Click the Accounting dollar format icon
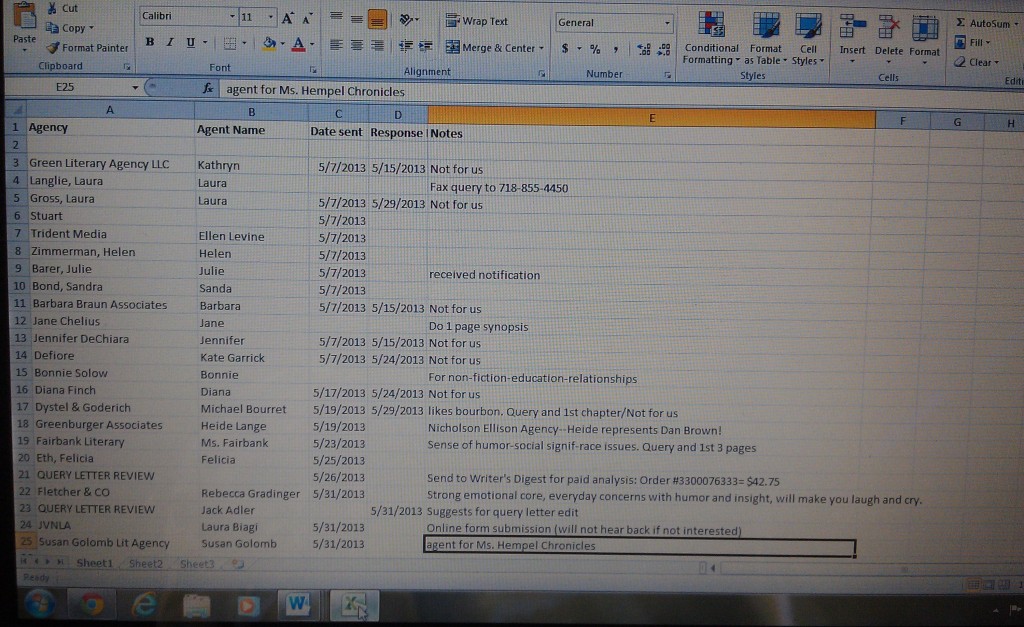Screen dimensions: 1024x627 [x=565, y=48]
